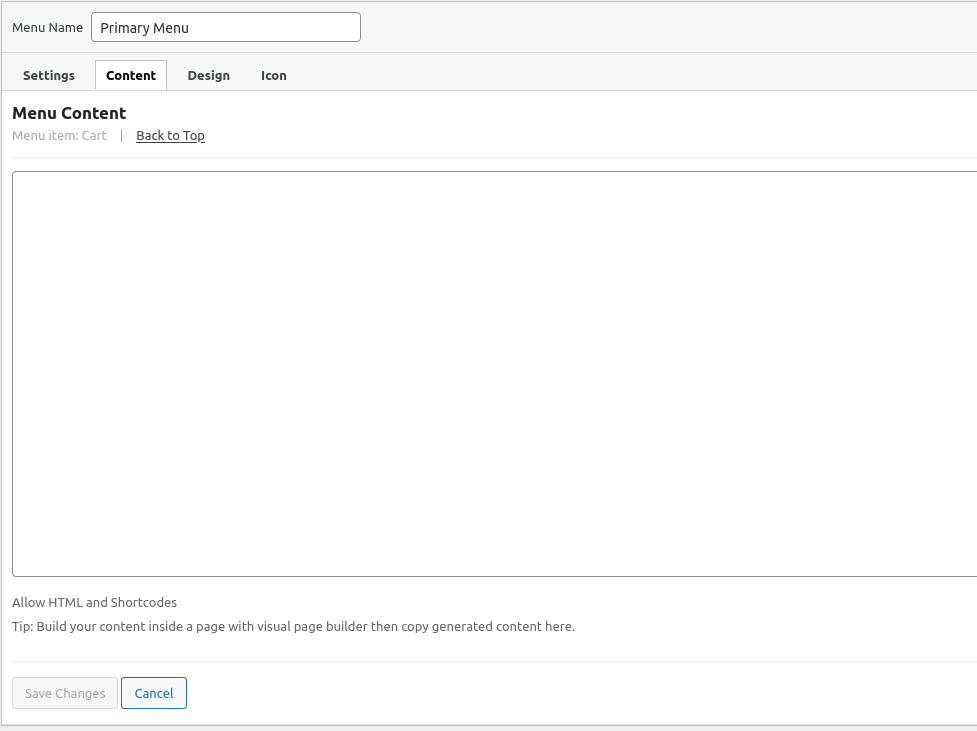Click the Menu Name label
977x731 pixels.
tap(47, 27)
